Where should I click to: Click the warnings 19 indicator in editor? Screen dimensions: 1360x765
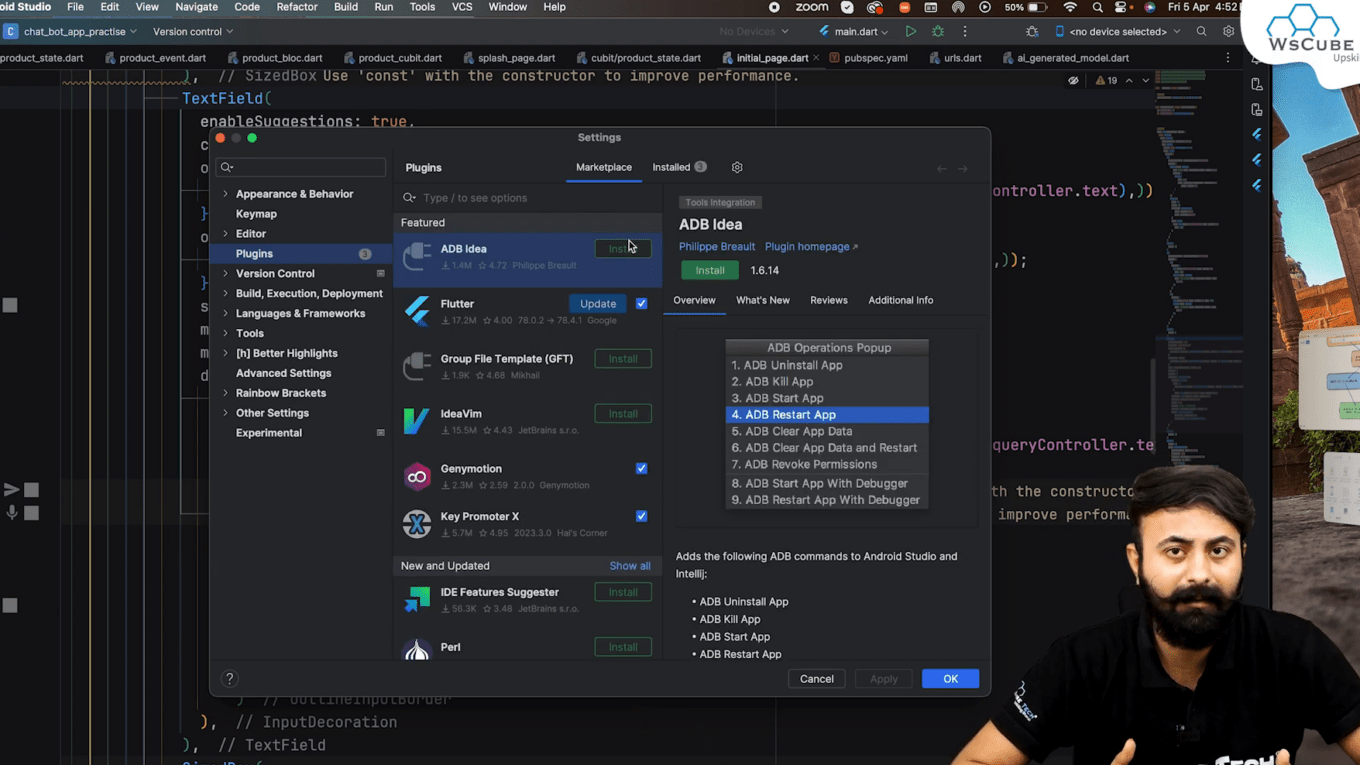click(x=1106, y=81)
